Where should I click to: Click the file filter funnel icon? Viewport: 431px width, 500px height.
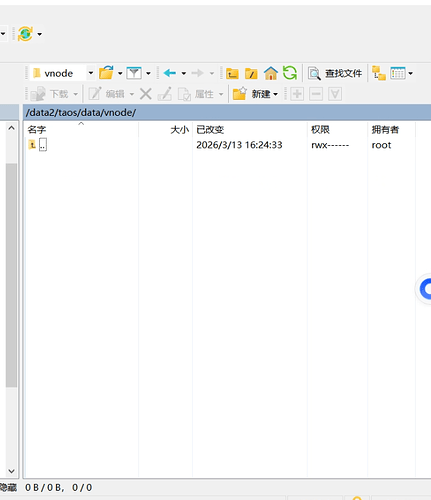(134, 73)
